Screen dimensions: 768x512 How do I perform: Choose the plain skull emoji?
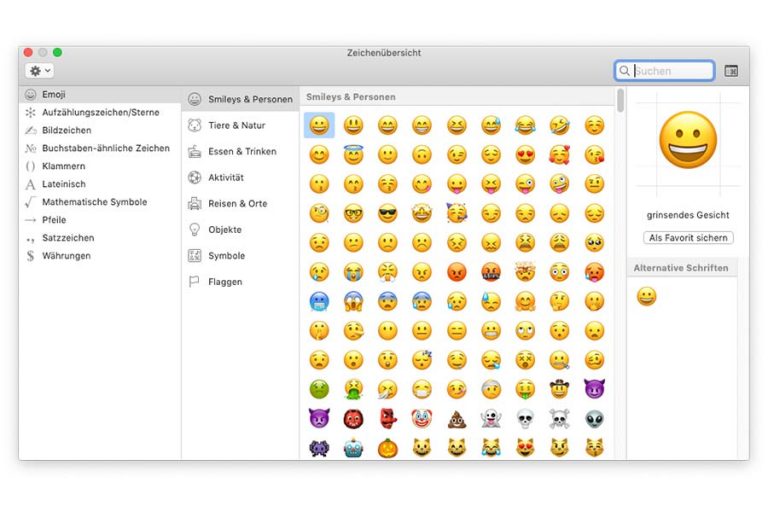tap(525, 419)
